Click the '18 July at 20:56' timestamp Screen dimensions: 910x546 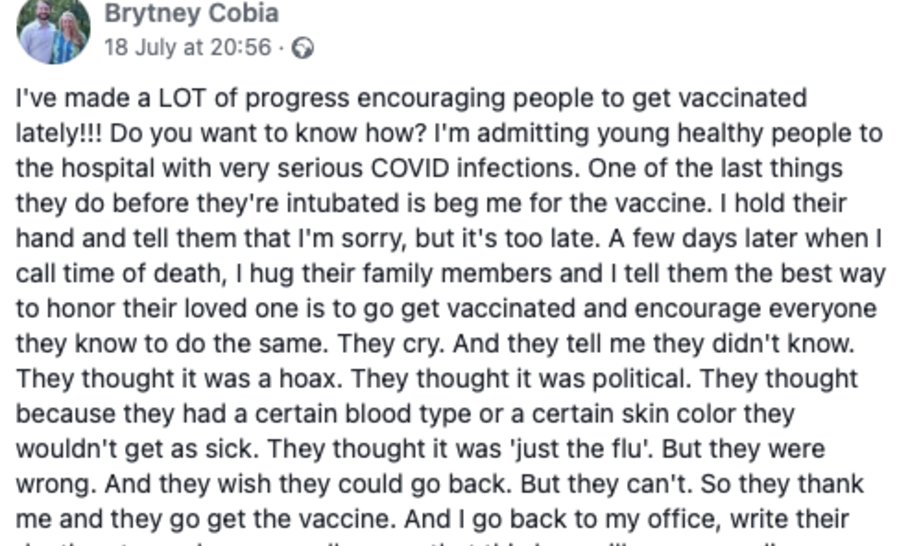click(187, 47)
